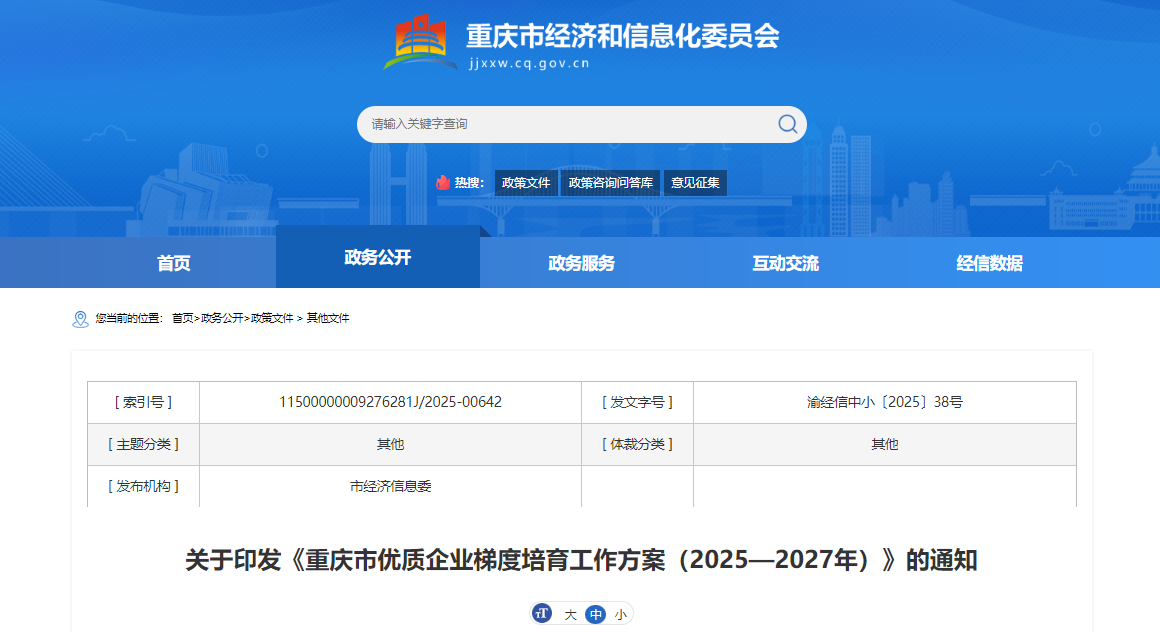
Task: Click 政策文件 in the breadcrumb path
Action: (272, 318)
